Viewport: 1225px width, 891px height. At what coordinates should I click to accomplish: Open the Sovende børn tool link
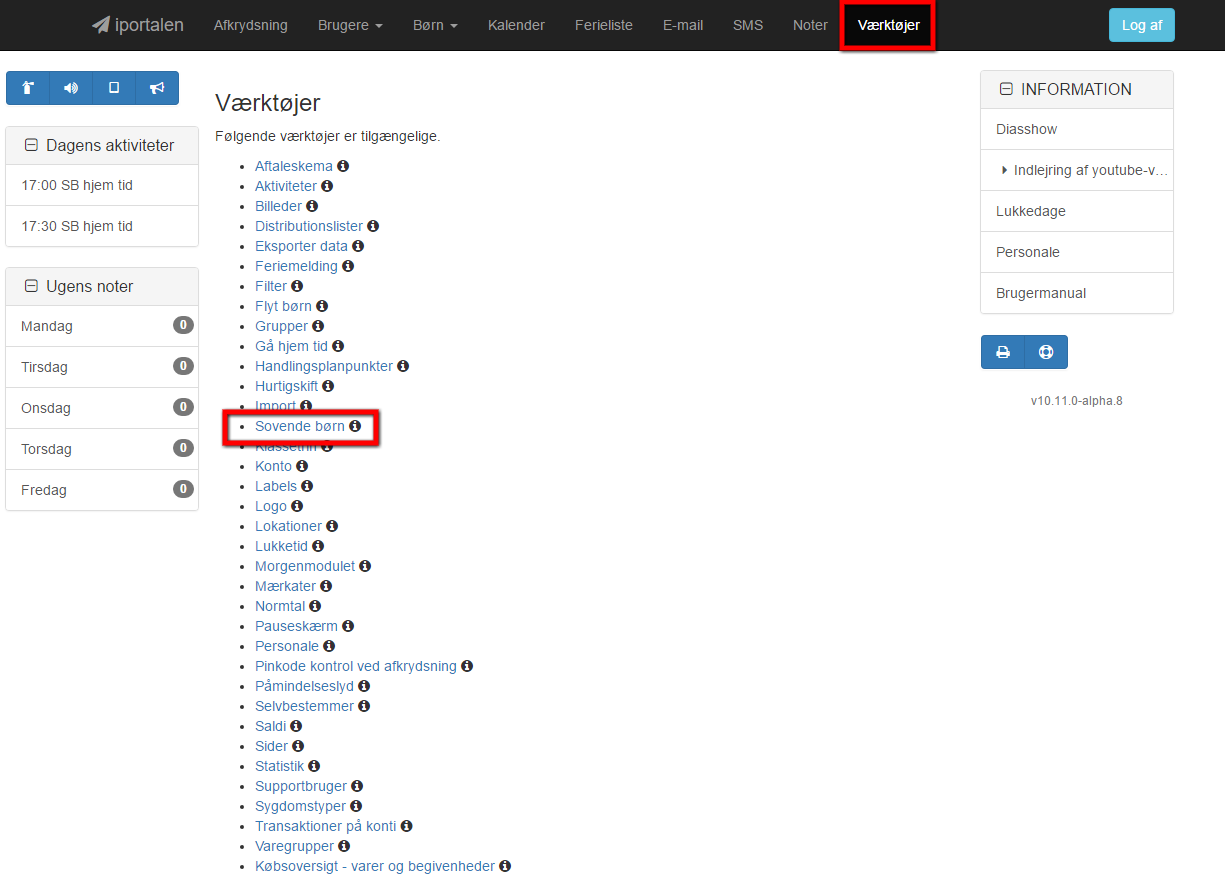pos(300,426)
